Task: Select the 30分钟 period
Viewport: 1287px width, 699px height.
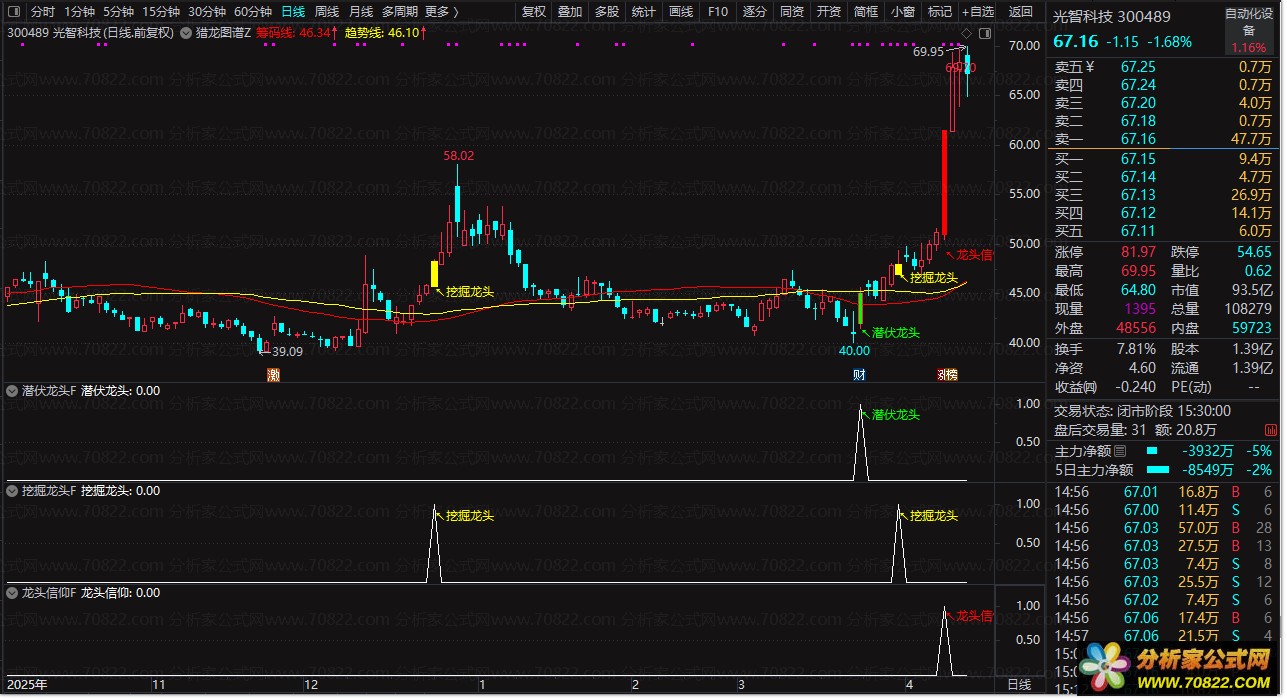Action: (x=207, y=12)
